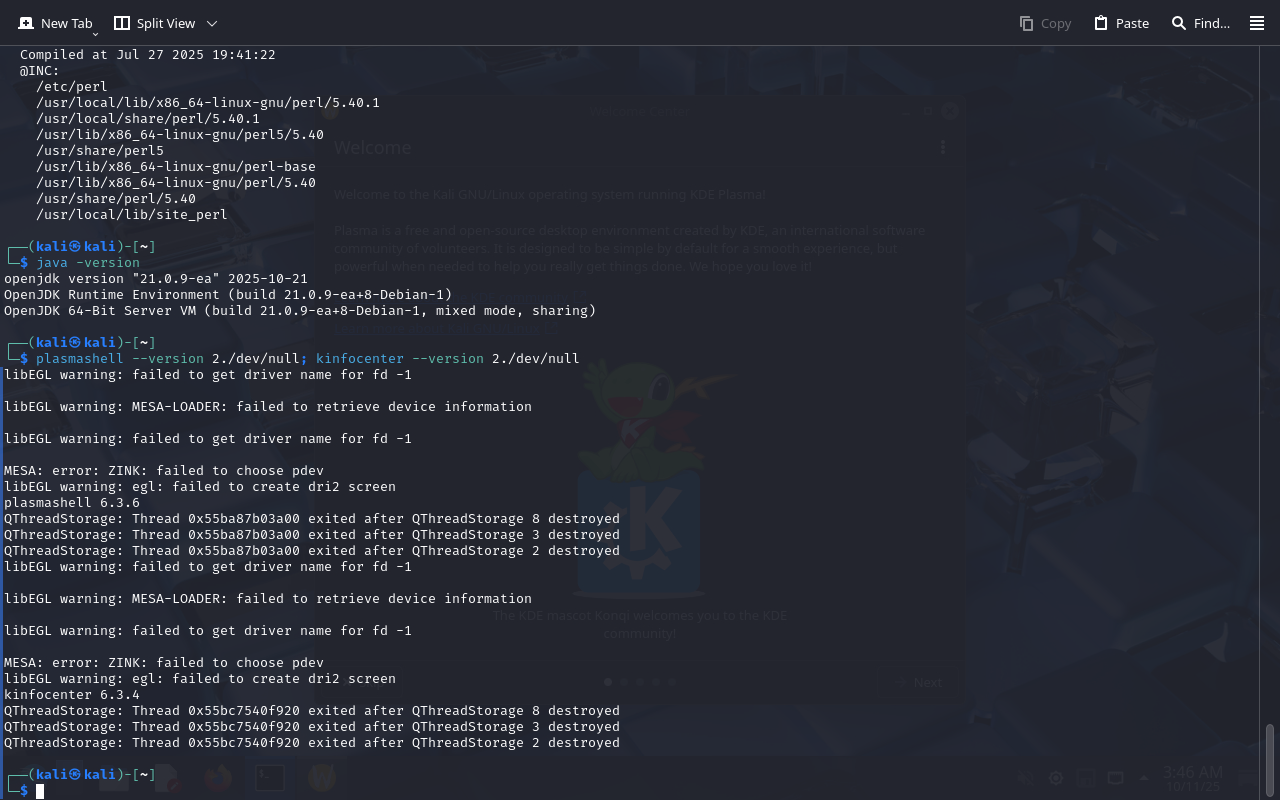Expand the New Tab dropdown arrow
Viewport: 1280px width, 800px height.
coord(95,34)
